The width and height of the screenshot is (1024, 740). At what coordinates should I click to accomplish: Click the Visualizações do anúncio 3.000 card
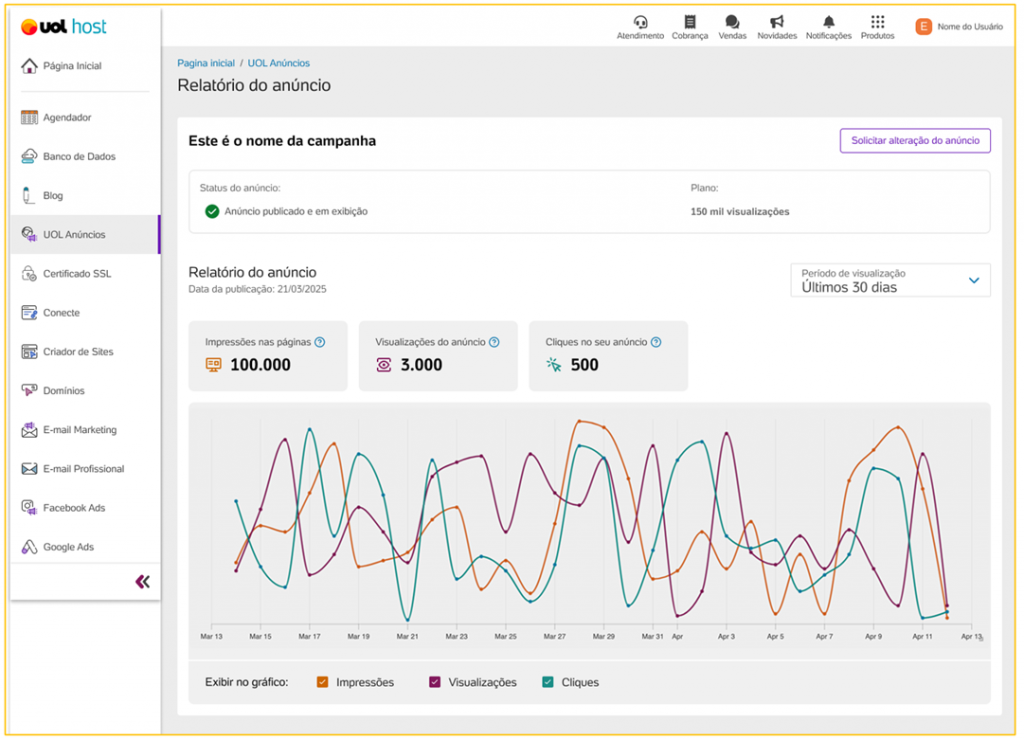[x=438, y=356]
